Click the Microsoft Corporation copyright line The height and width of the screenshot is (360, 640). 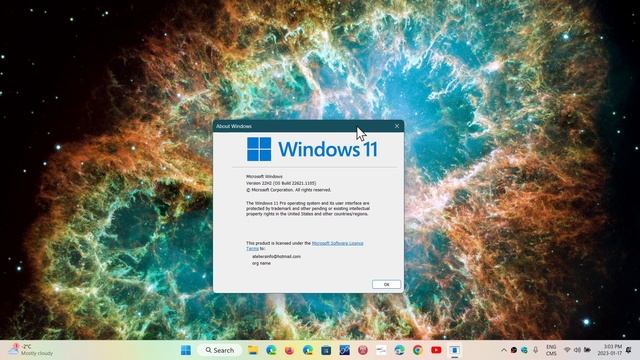point(289,190)
